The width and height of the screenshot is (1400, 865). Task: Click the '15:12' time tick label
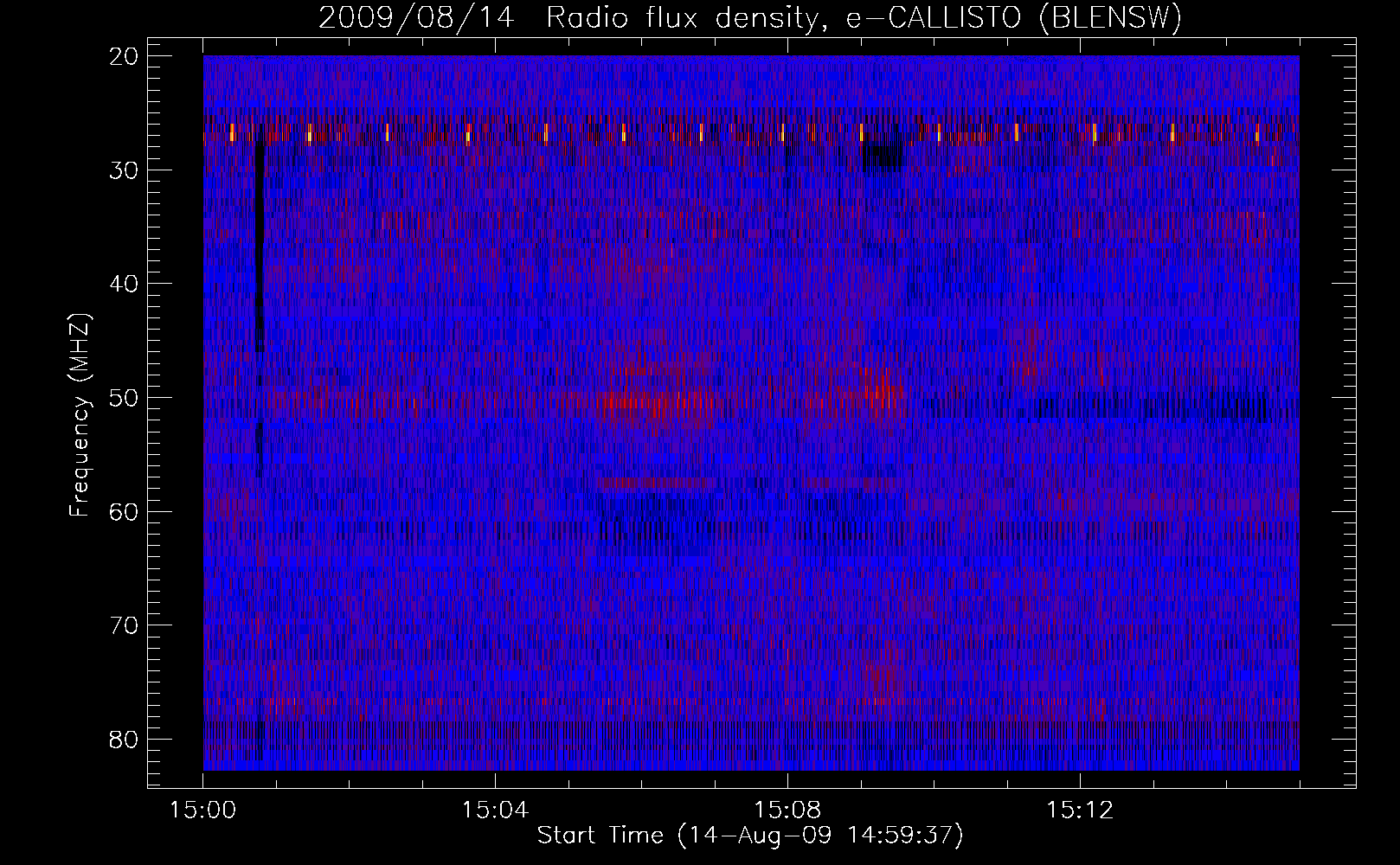pos(1079,811)
